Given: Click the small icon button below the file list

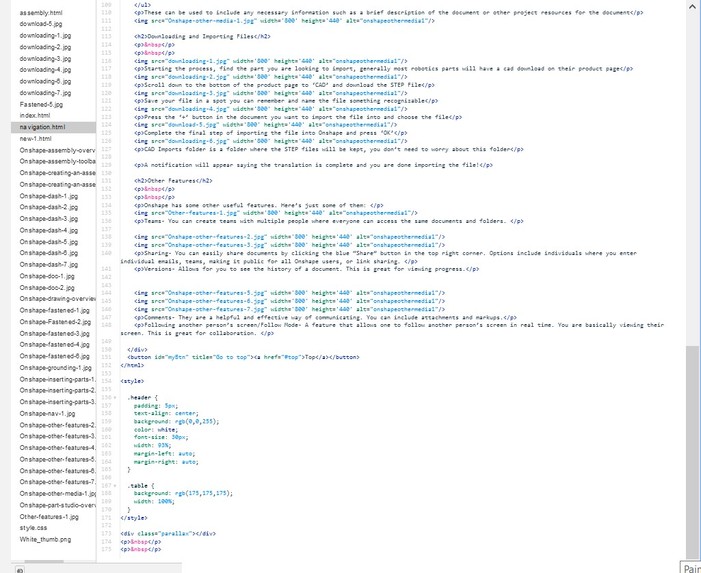Looking at the screenshot, I should pos(19,569).
